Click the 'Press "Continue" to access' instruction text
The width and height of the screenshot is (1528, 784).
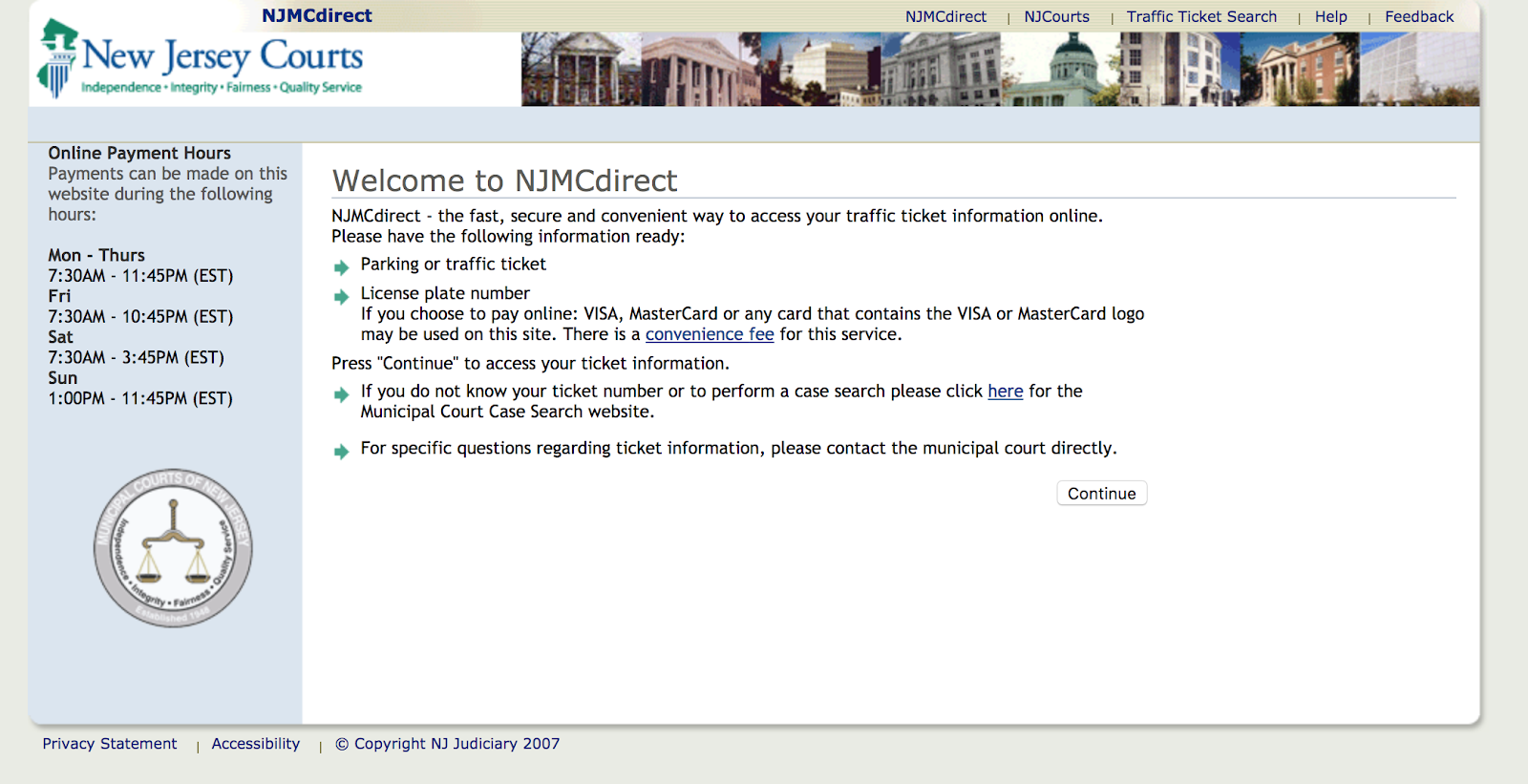[x=530, y=364]
